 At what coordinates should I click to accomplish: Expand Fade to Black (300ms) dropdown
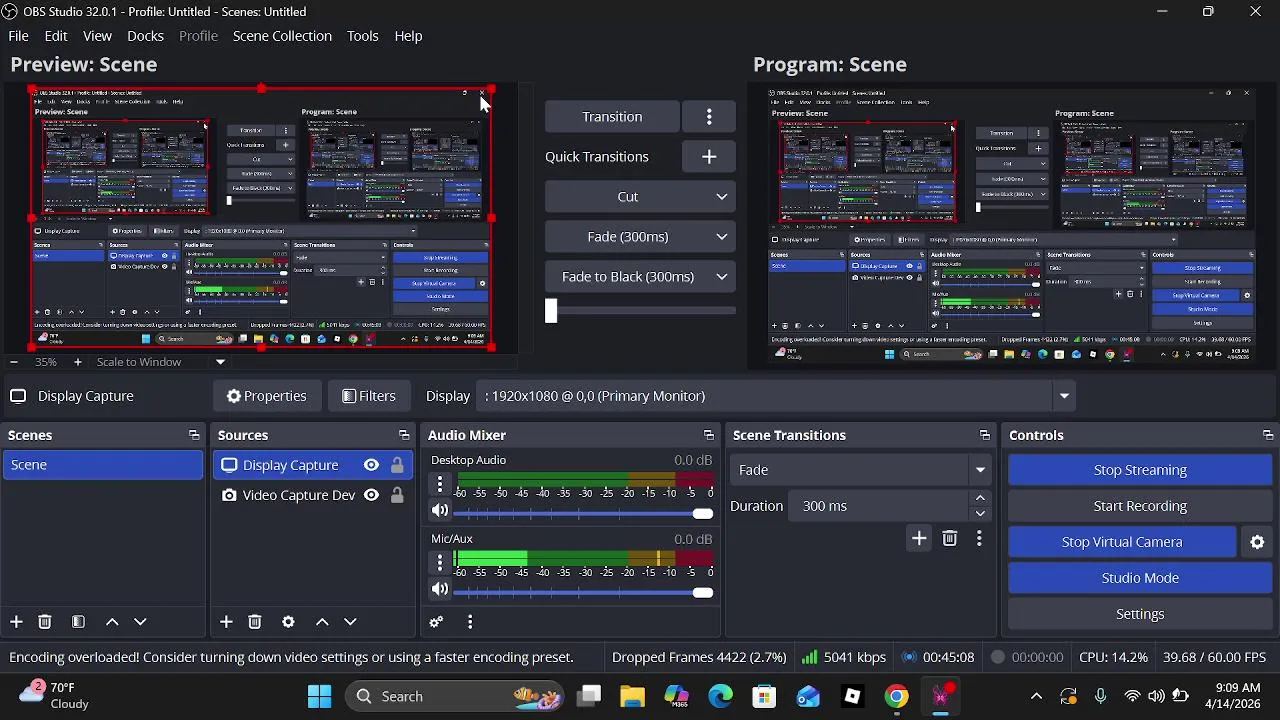(722, 277)
